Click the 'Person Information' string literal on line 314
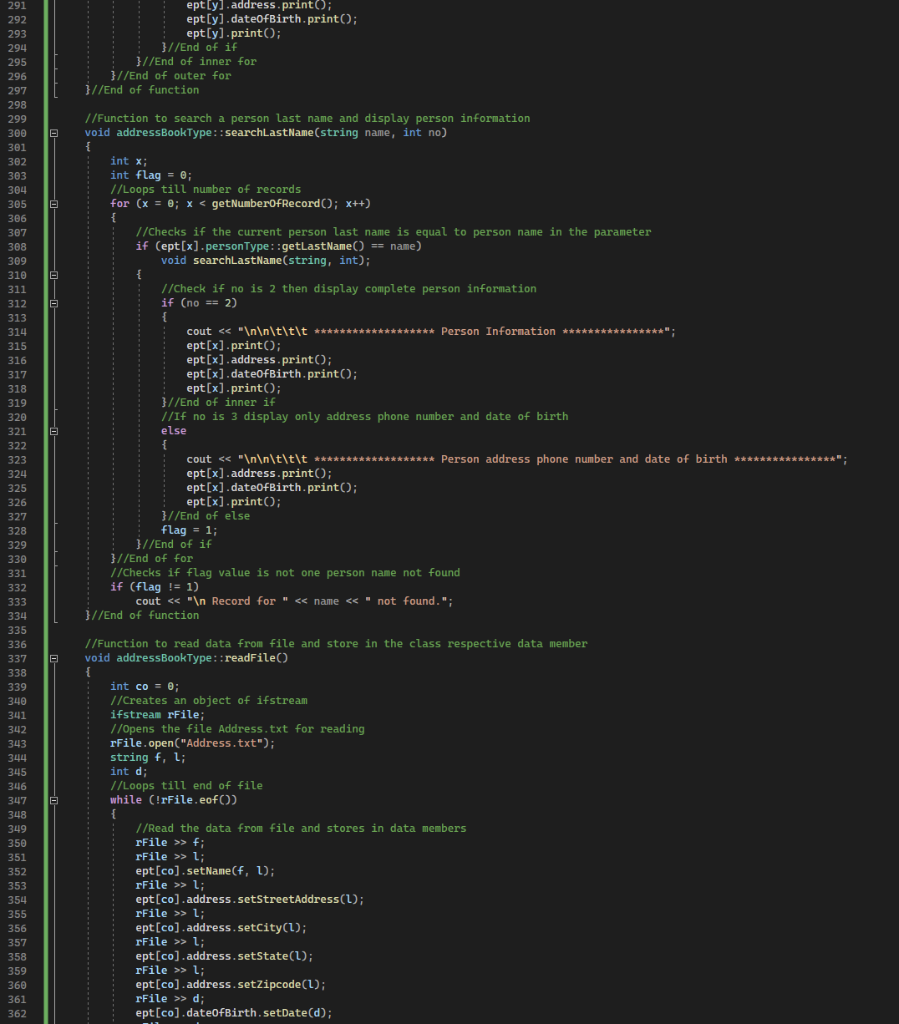Screen dimensions: 899x1024 [456, 332]
